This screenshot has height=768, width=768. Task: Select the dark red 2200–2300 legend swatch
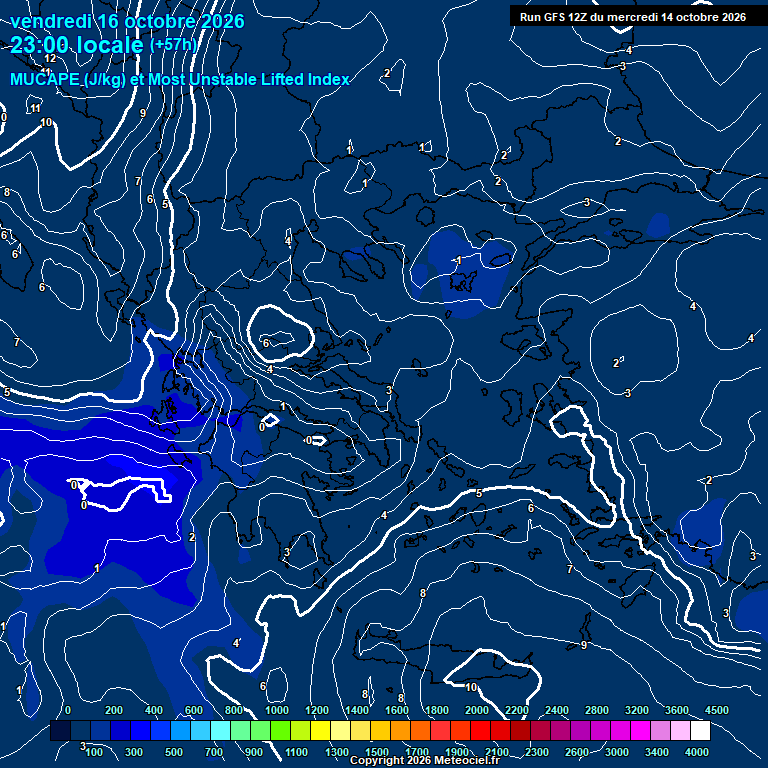[x=521, y=730]
